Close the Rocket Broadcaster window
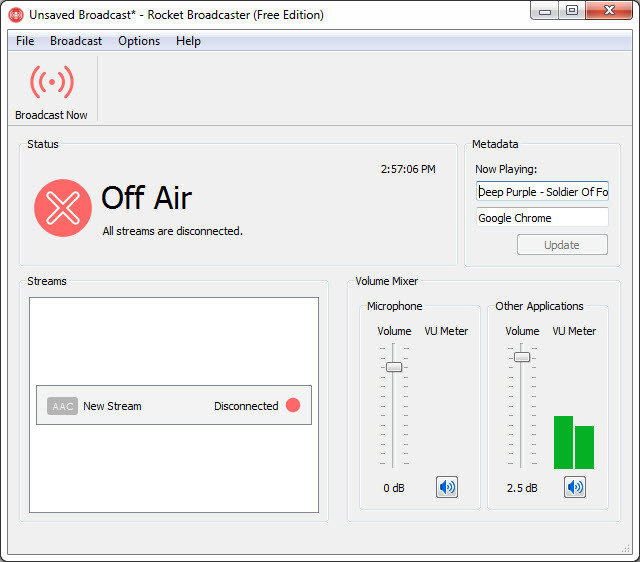 click(x=609, y=10)
